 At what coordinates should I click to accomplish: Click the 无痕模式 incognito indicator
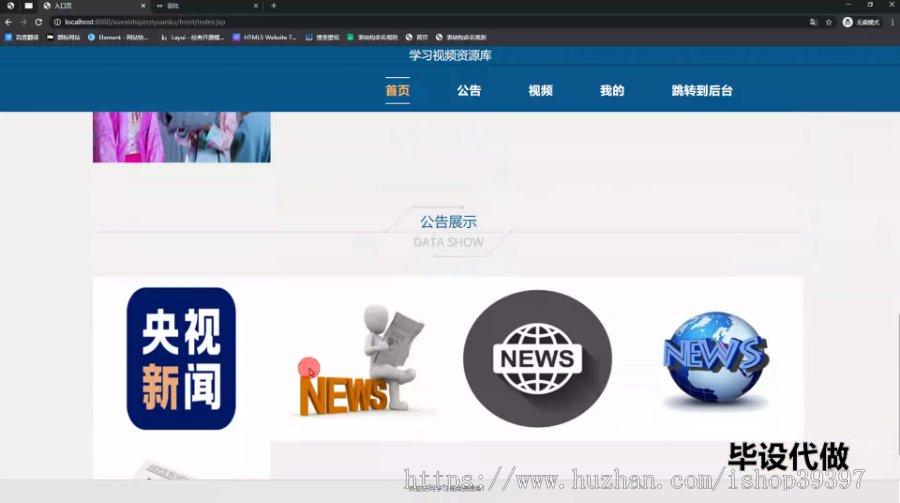pos(861,22)
